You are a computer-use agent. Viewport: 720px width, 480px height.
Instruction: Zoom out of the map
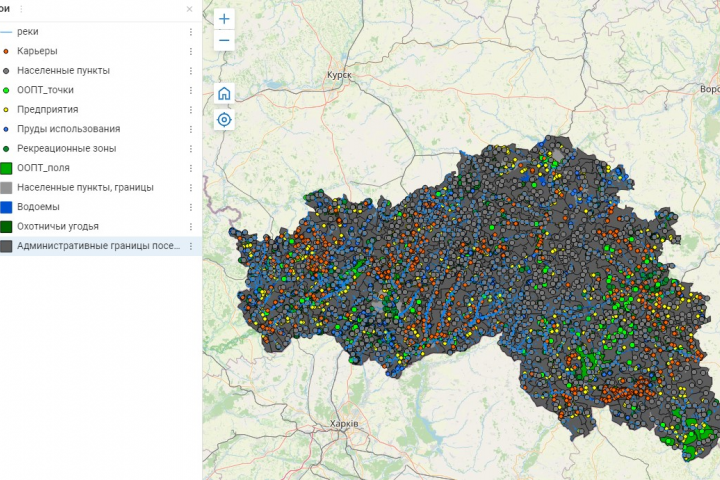(224, 41)
